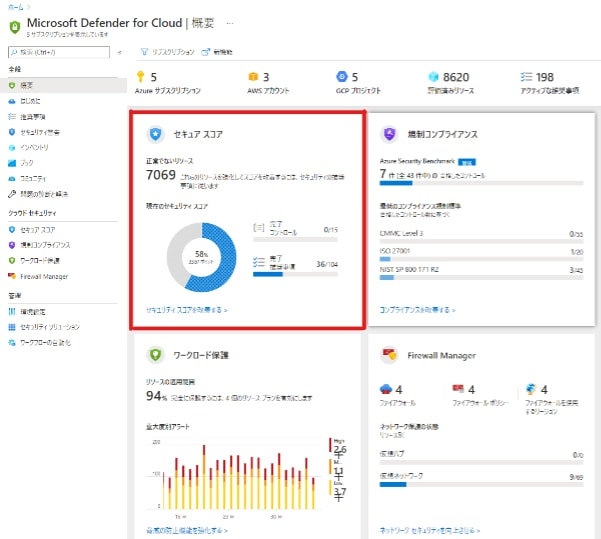601x539 pixels.
Task: Click the AWS アカウント box icon
Action: click(x=253, y=77)
